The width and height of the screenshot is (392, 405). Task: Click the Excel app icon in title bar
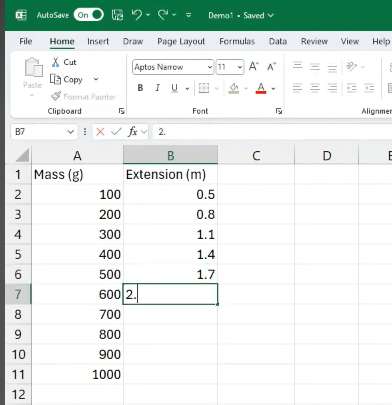coord(21,15)
